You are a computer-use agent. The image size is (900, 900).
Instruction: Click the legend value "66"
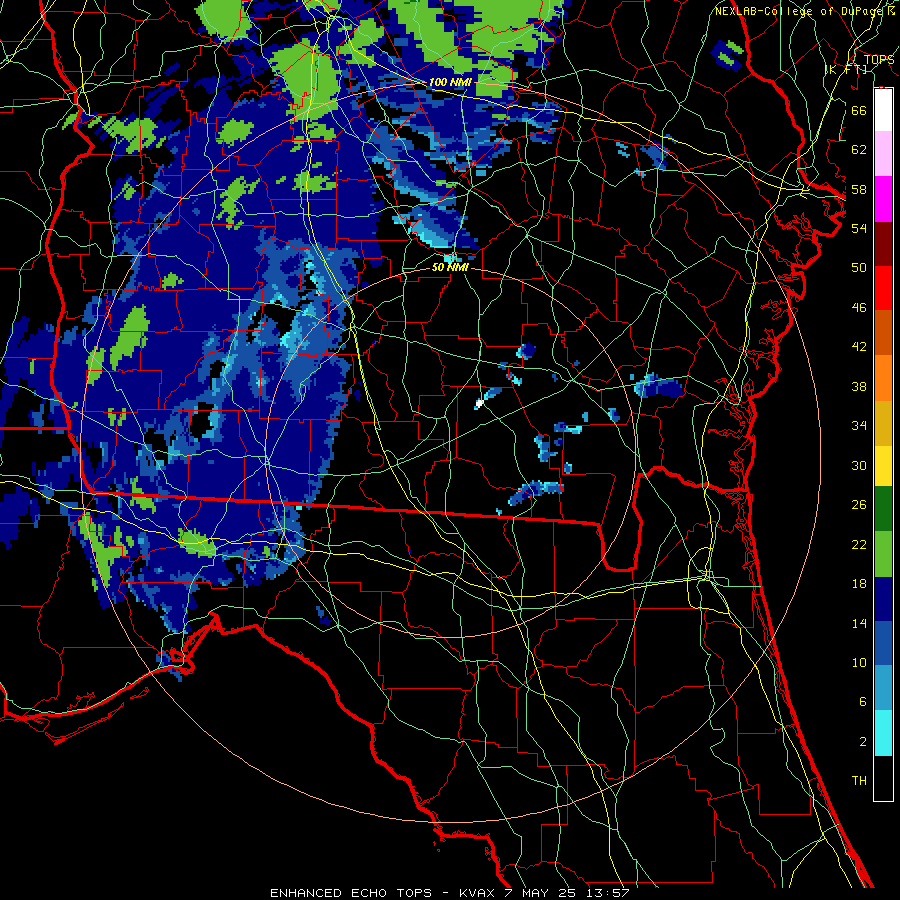859,110
